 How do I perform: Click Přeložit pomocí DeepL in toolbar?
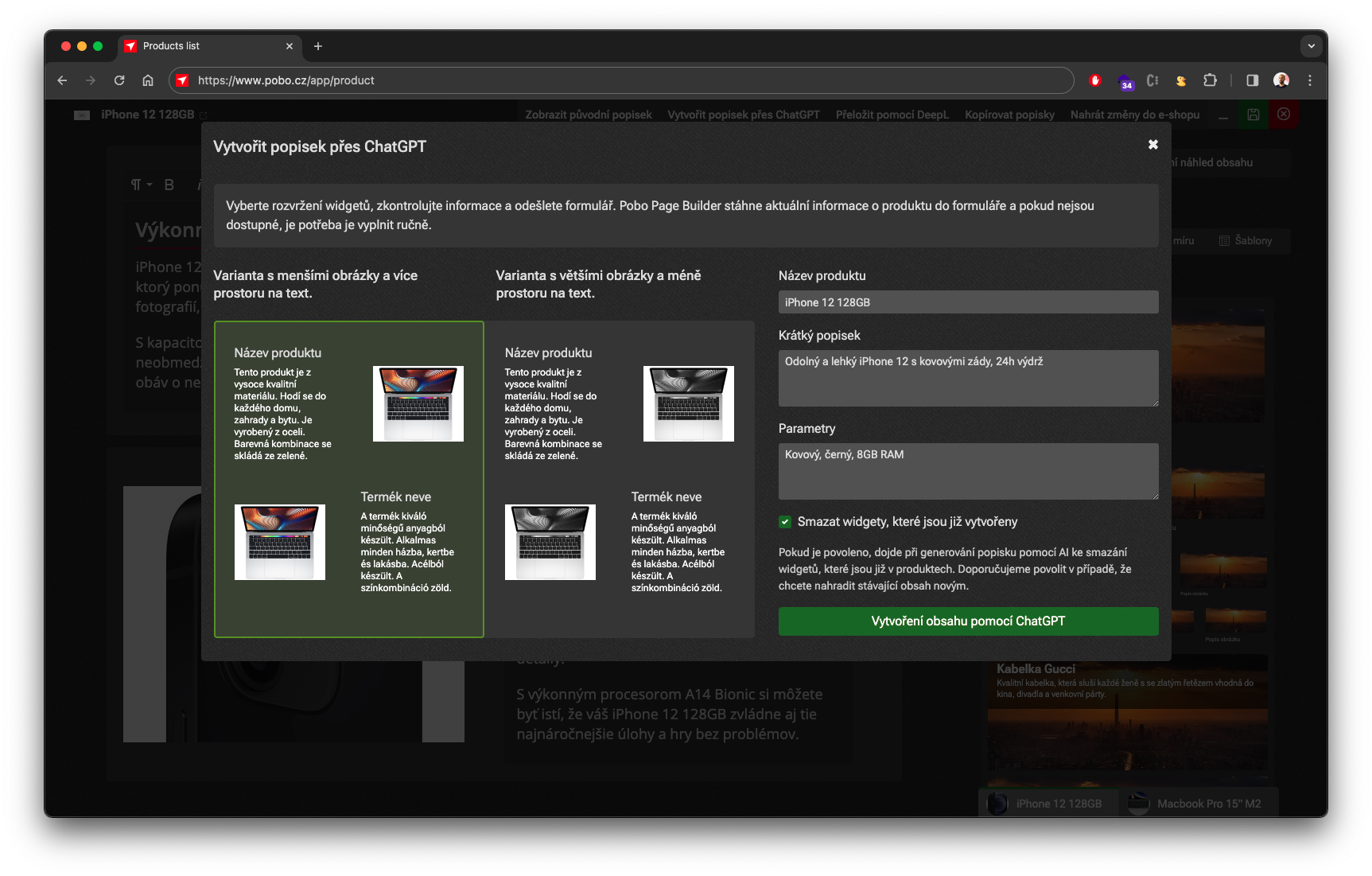point(892,115)
